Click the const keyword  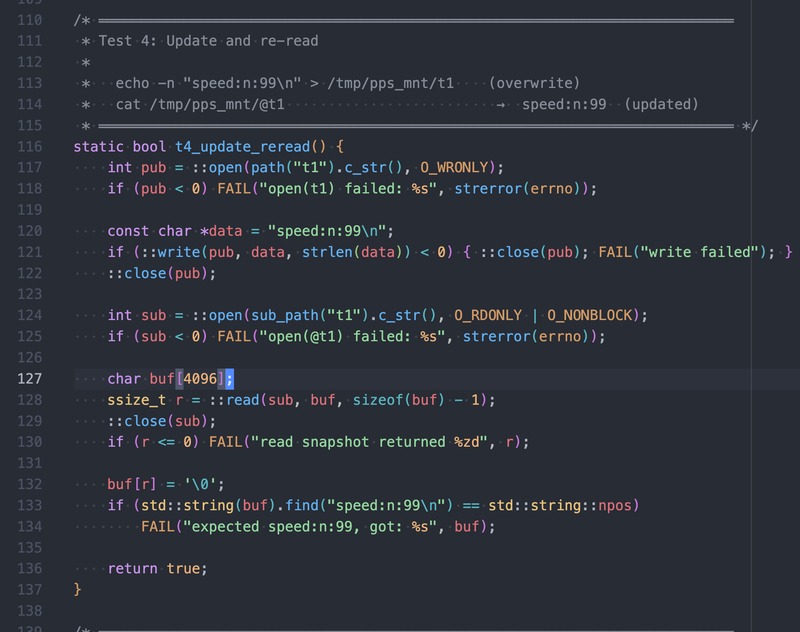128,231
